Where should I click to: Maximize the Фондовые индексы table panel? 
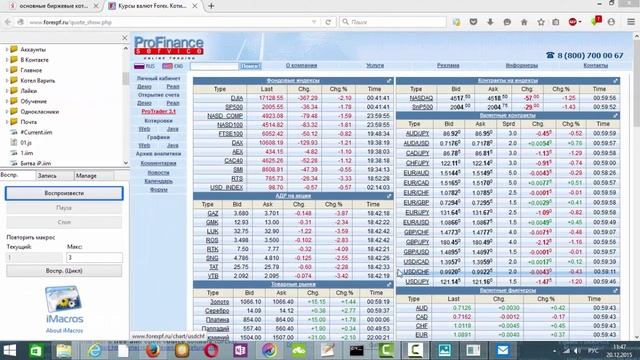389,81
